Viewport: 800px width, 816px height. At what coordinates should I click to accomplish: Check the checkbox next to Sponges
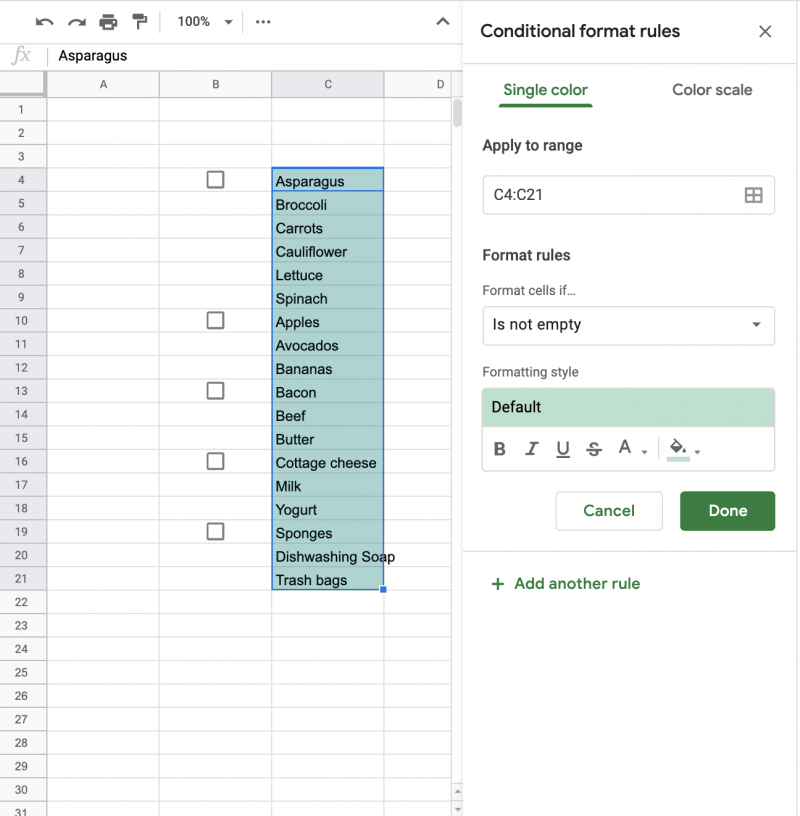pos(215,532)
